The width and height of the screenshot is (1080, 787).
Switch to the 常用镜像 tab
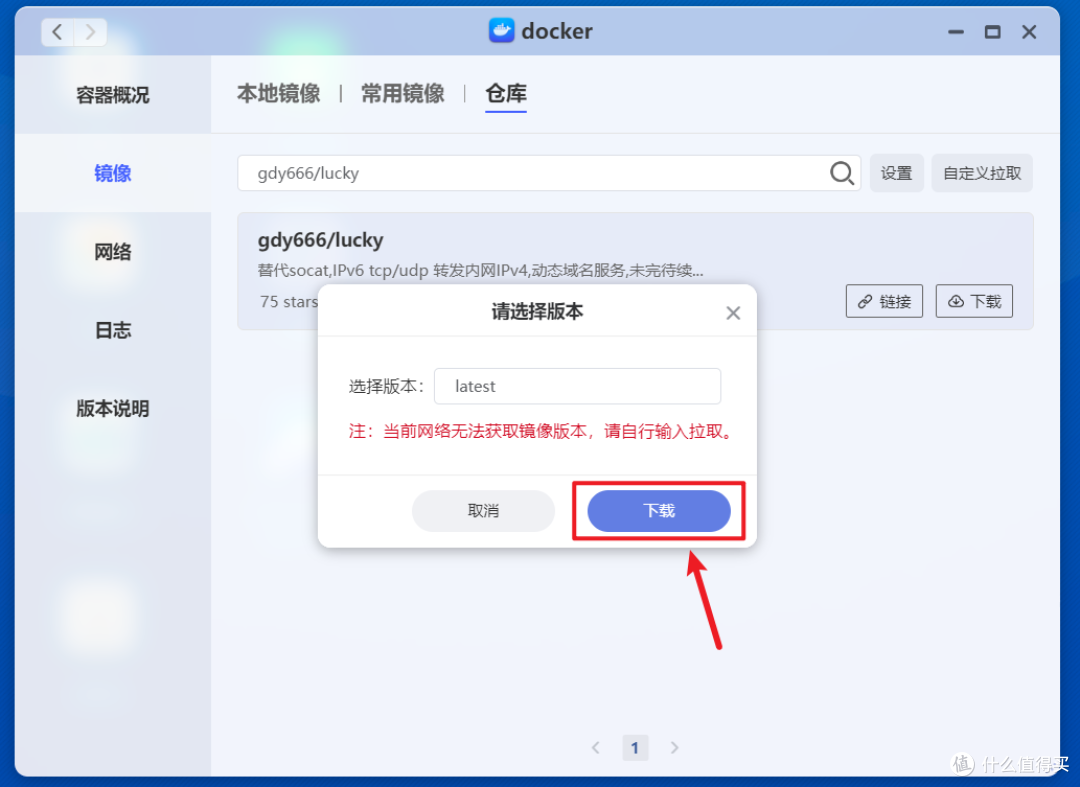403,93
